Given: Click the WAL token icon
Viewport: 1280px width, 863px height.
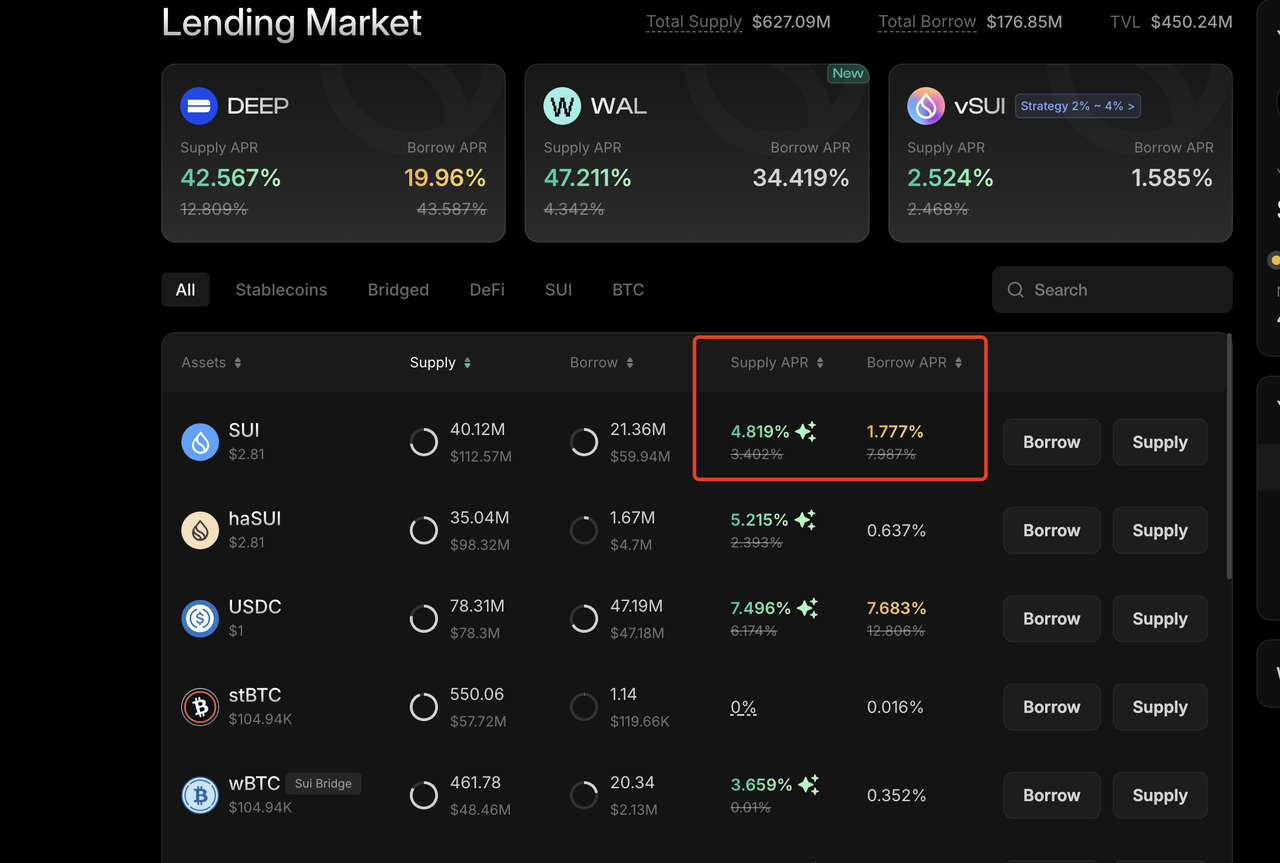Looking at the screenshot, I should pos(562,106).
